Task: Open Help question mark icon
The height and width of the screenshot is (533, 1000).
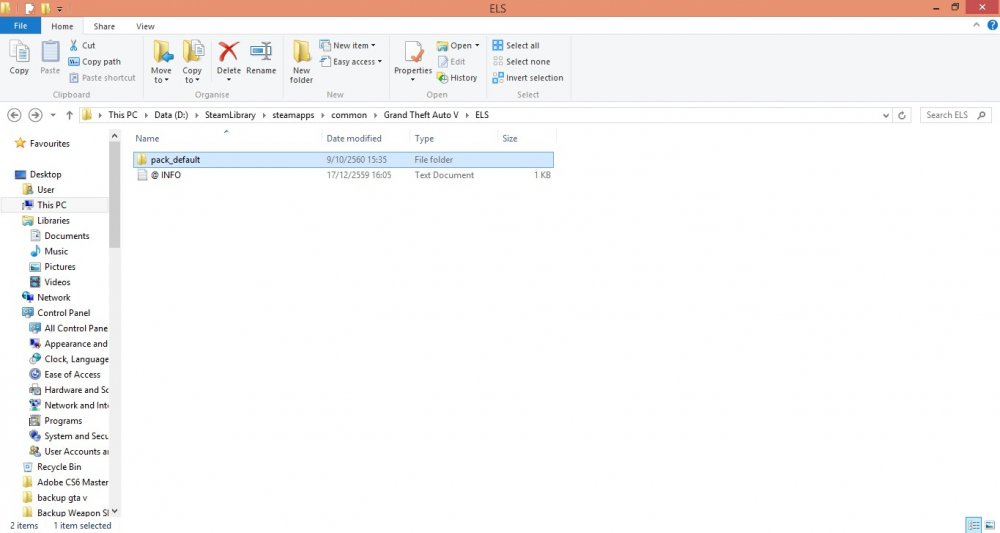Action: click(x=992, y=26)
